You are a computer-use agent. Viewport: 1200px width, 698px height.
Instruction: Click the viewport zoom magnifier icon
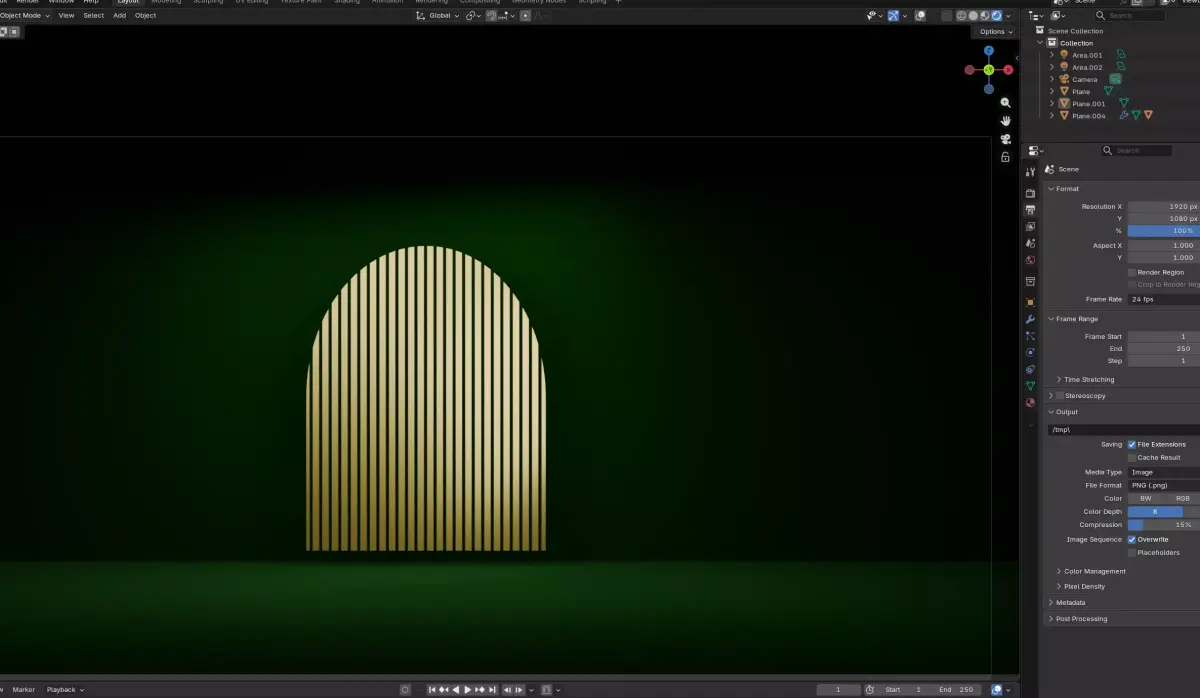1005,103
